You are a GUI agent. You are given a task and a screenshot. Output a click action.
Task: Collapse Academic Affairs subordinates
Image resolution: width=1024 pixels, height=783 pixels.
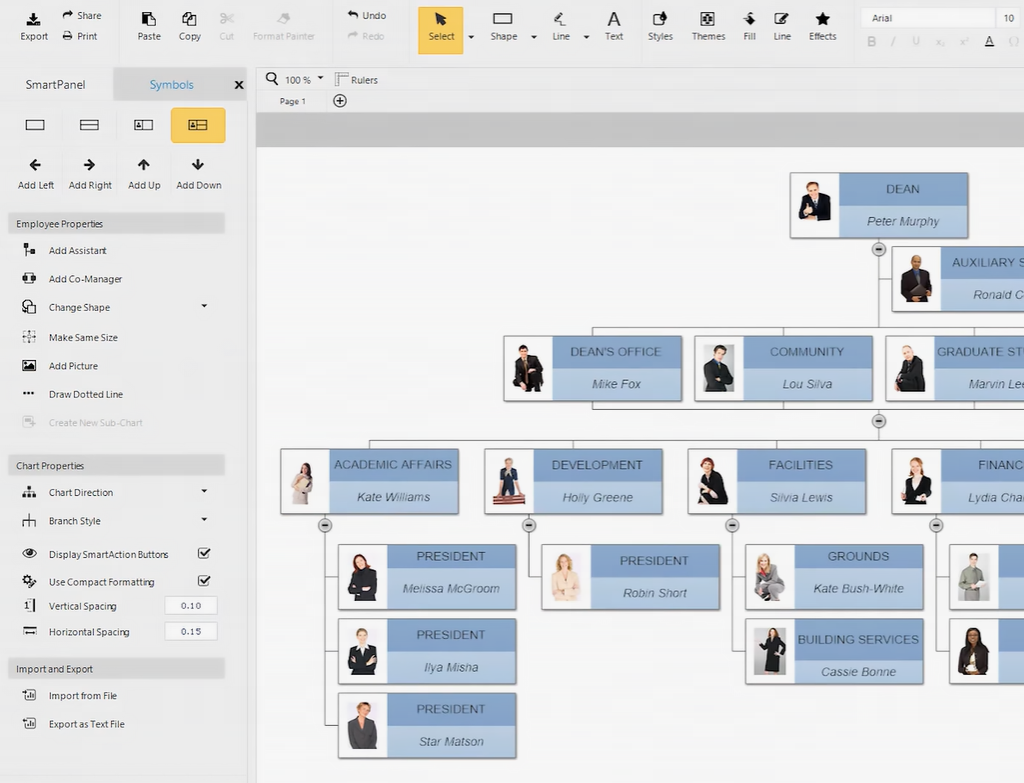pos(325,525)
